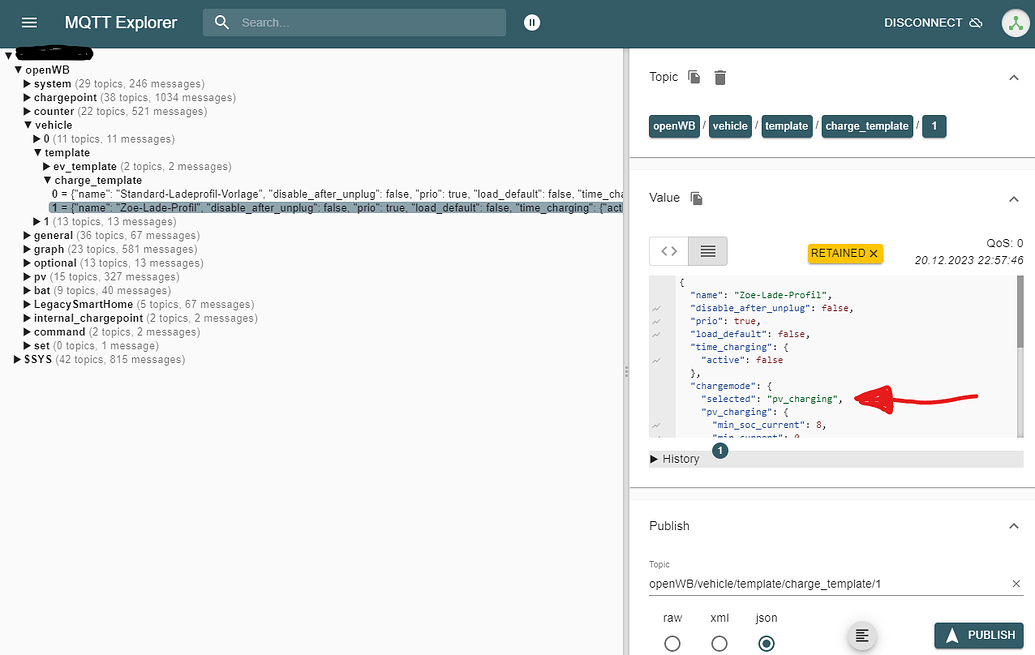Click the PUBLISH button
Viewport: 1035px width, 655px height.
point(979,635)
